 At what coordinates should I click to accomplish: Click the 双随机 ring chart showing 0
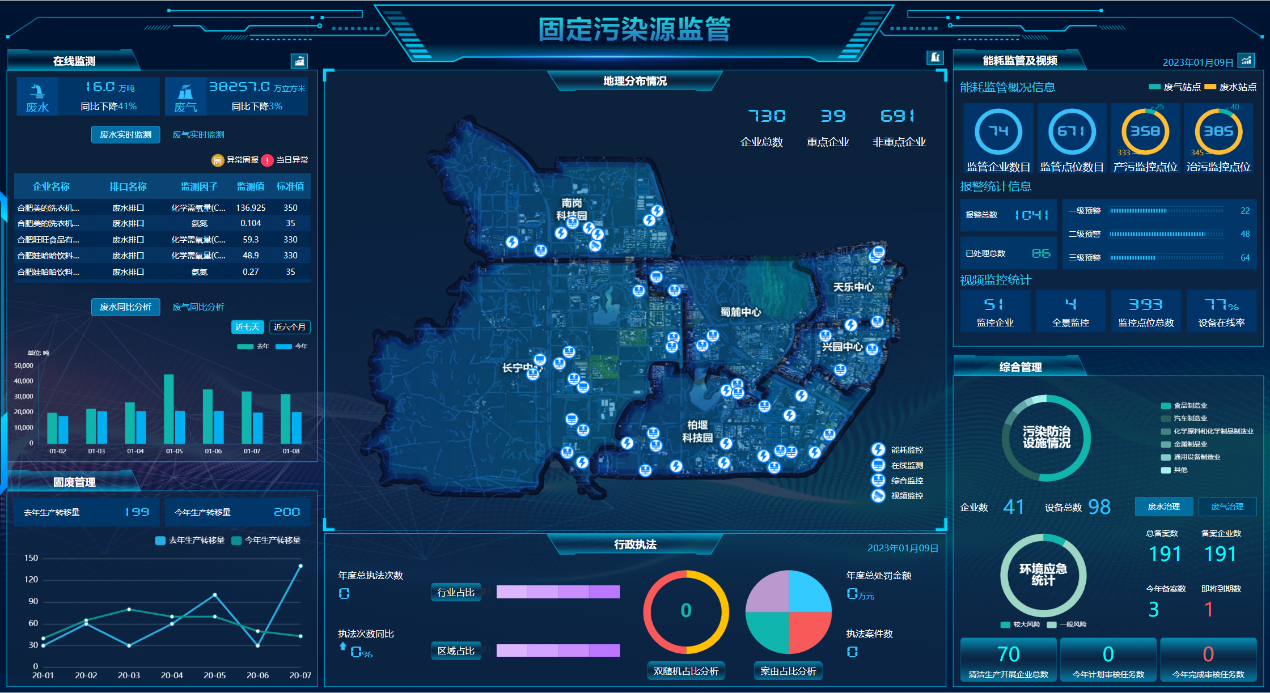(686, 611)
